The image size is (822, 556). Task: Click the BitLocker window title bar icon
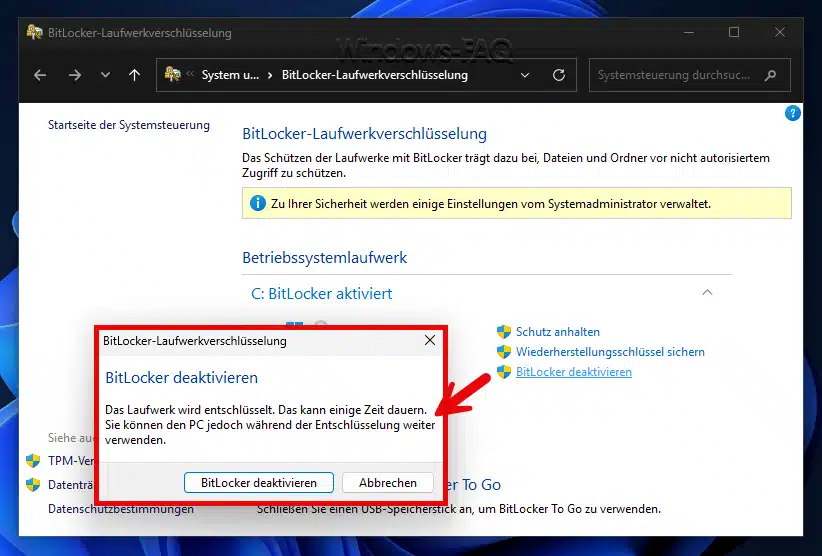click(35, 32)
